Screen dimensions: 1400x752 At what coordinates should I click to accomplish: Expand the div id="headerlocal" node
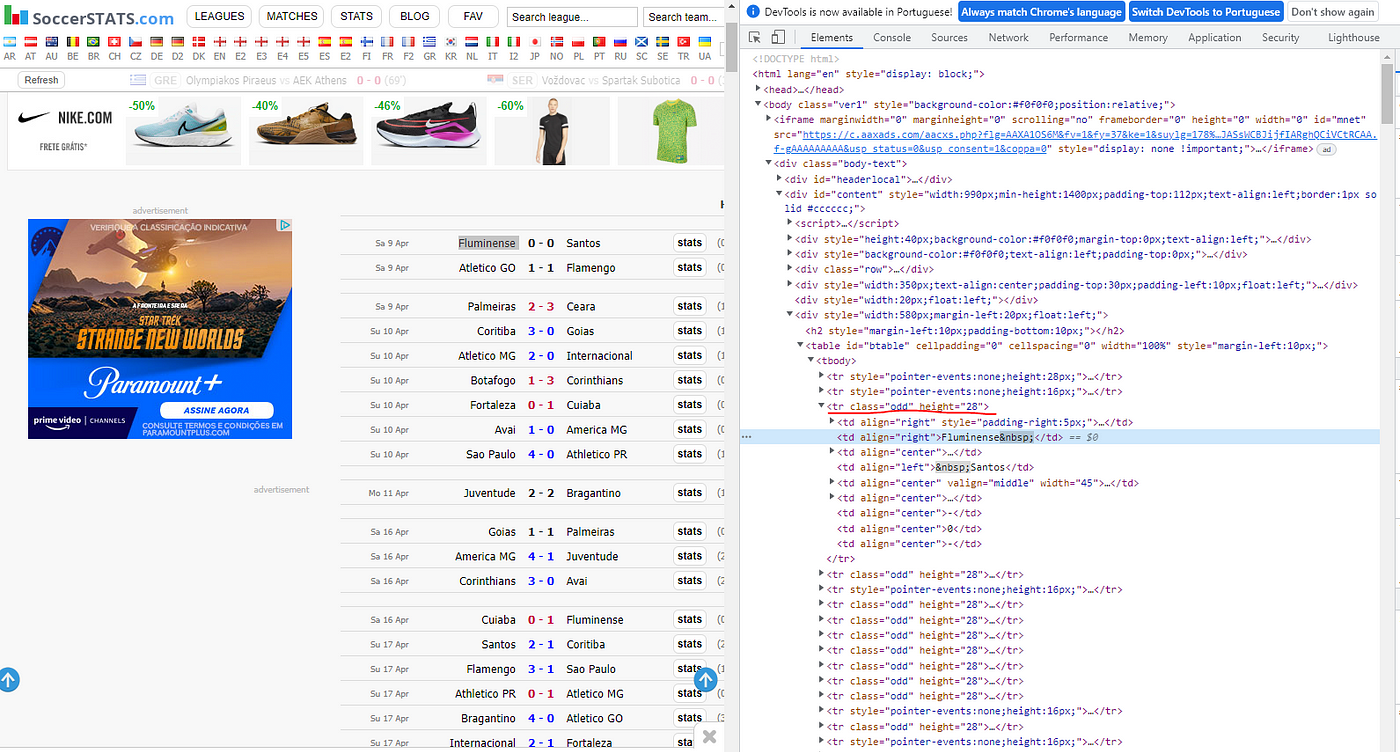(780, 179)
